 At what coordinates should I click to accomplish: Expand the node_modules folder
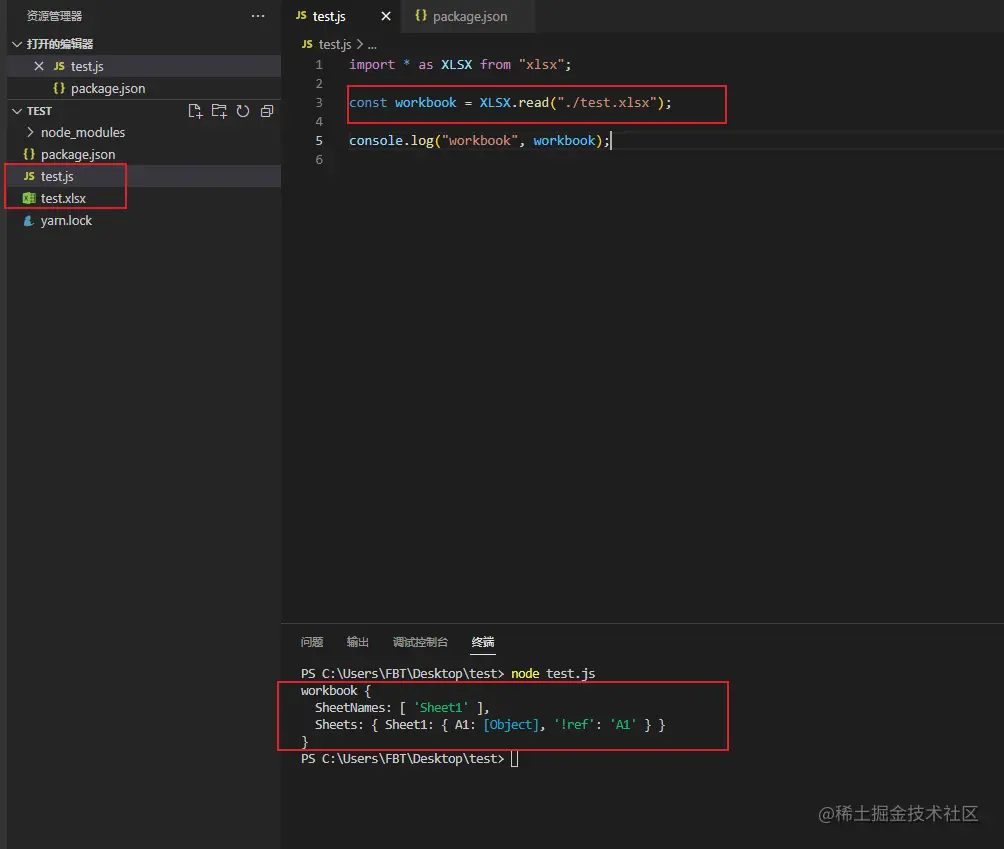point(32,132)
